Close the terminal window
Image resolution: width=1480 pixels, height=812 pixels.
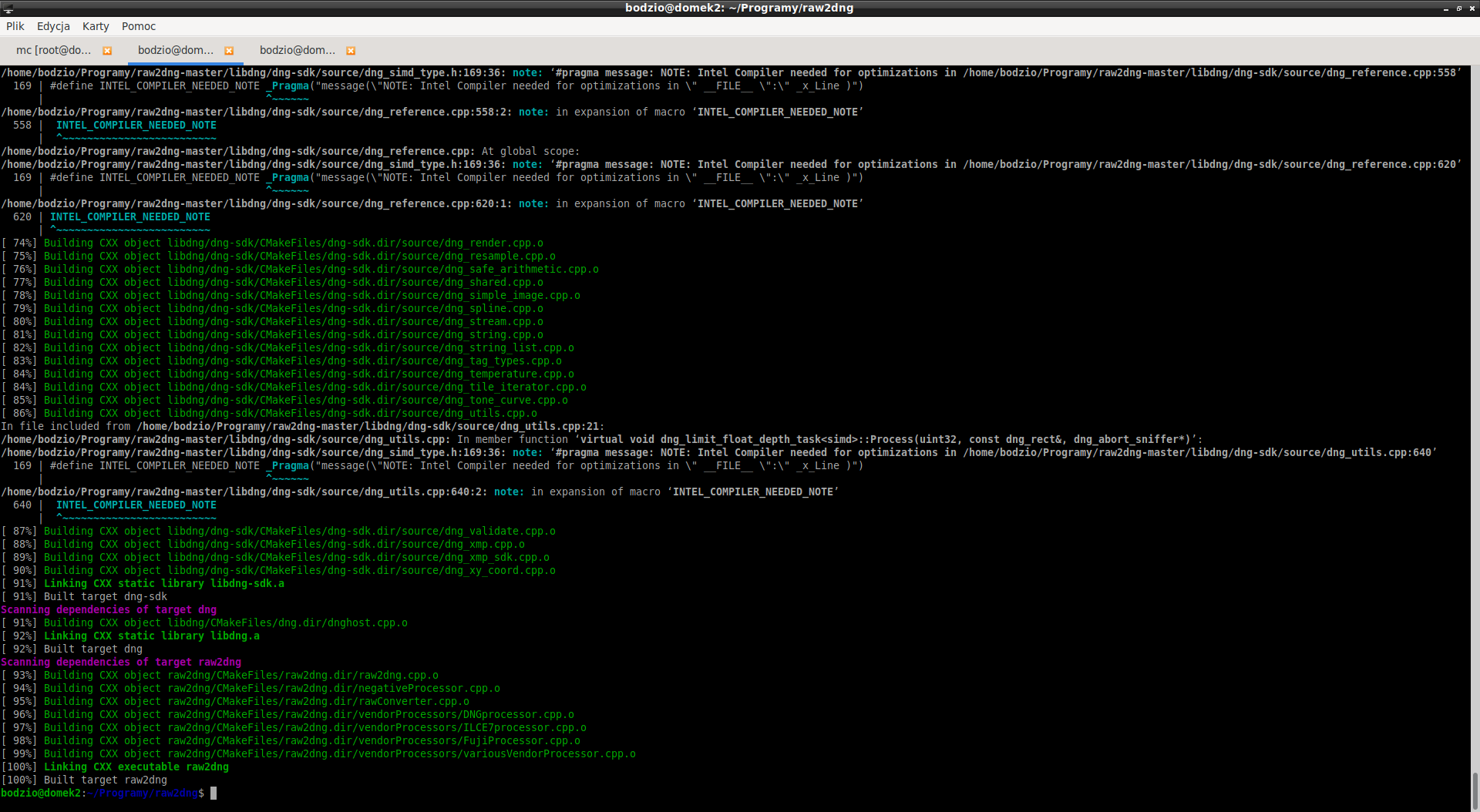1472,8
